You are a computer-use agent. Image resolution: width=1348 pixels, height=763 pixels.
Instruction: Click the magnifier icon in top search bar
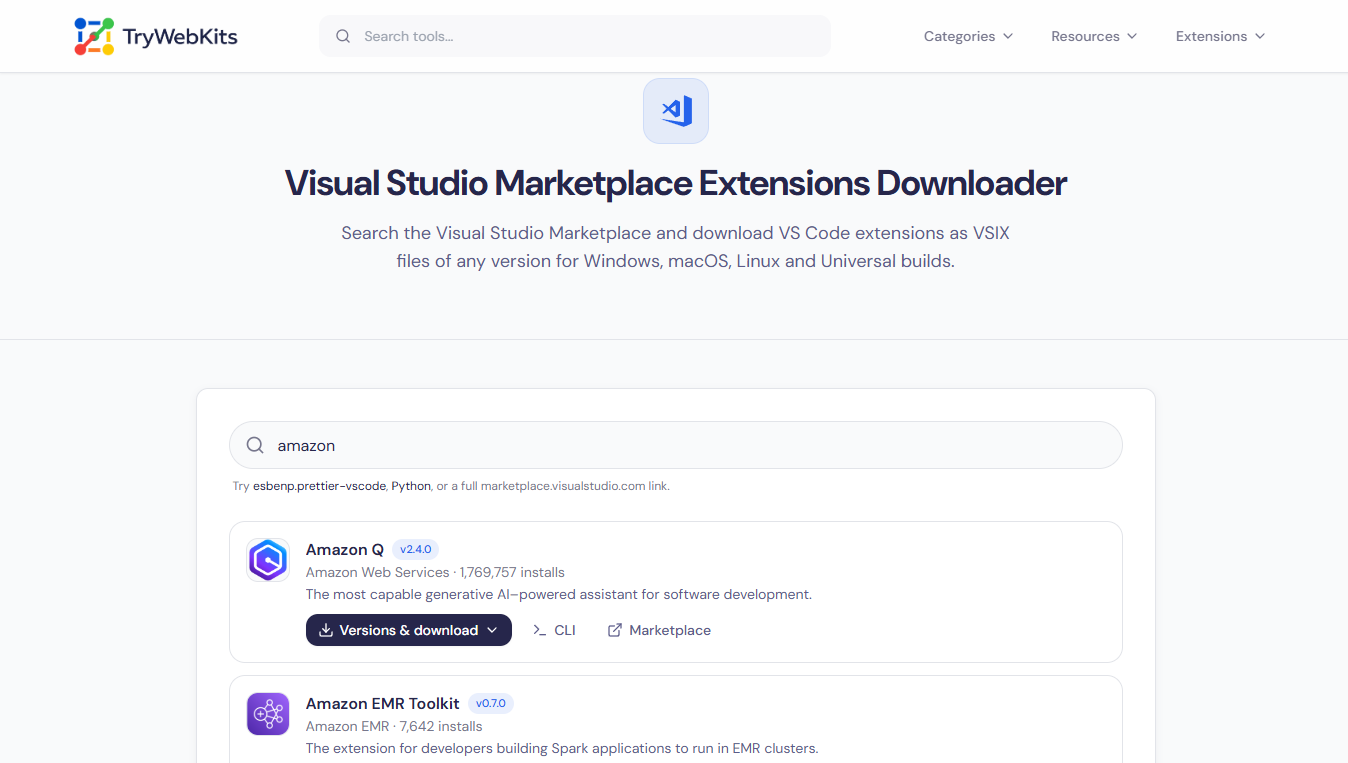tap(343, 36)
